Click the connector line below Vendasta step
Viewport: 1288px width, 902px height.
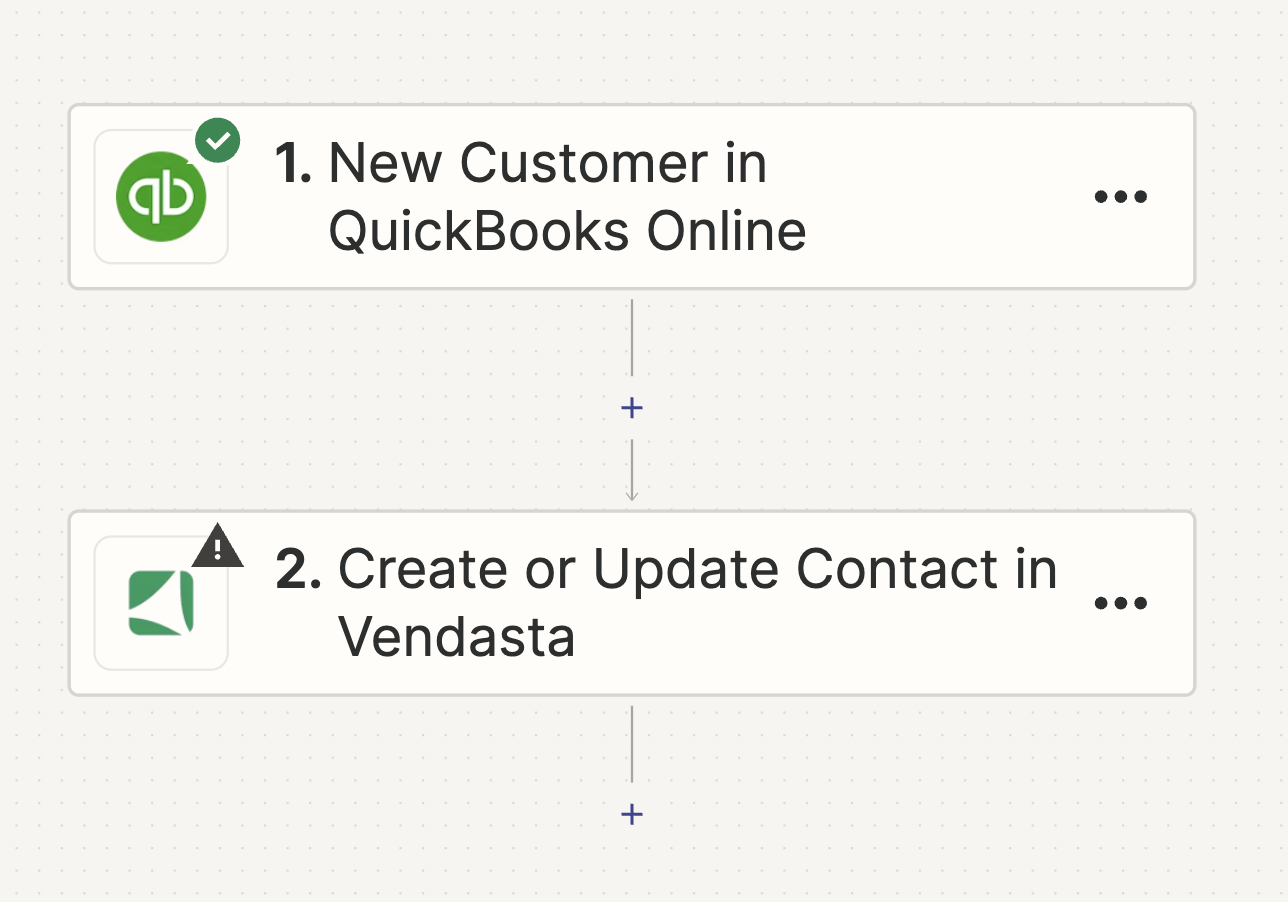point(632,745)
